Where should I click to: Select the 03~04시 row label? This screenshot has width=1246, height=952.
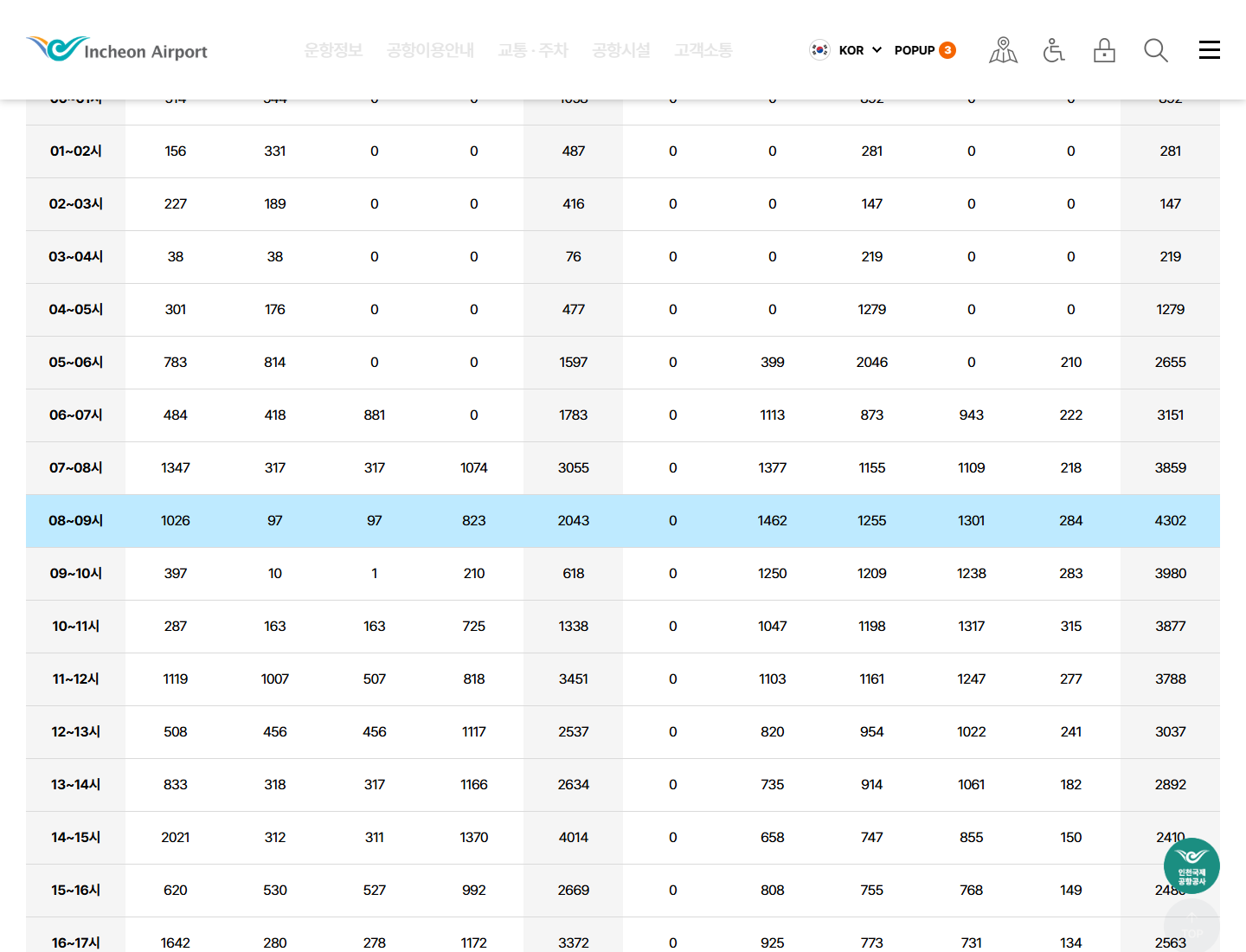tap(76, 257)
